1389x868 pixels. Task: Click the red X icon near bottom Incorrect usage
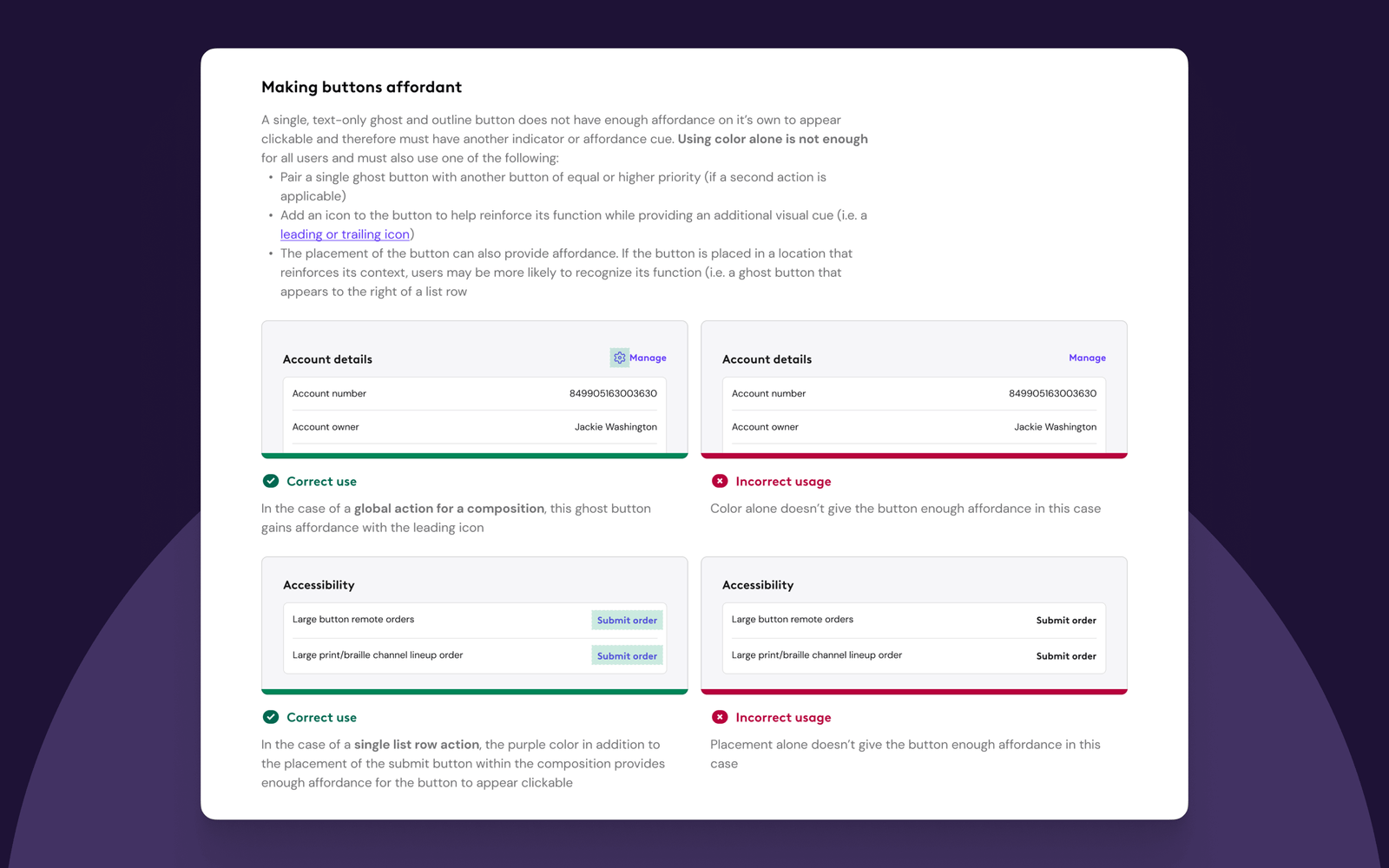pos(720,717)
